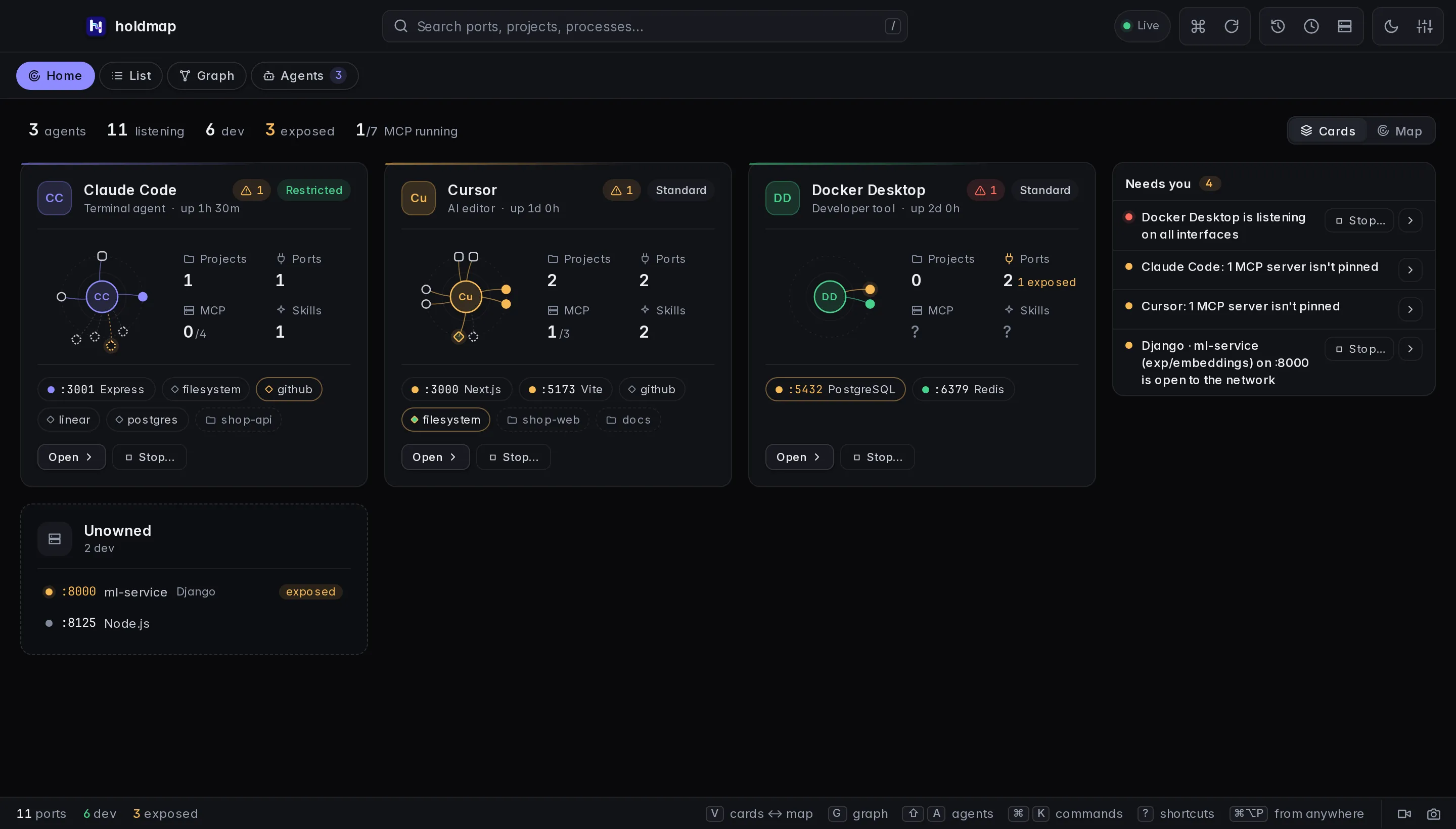
Task: Click the DD avatar on Docker Desktop card
Action: 783,198
